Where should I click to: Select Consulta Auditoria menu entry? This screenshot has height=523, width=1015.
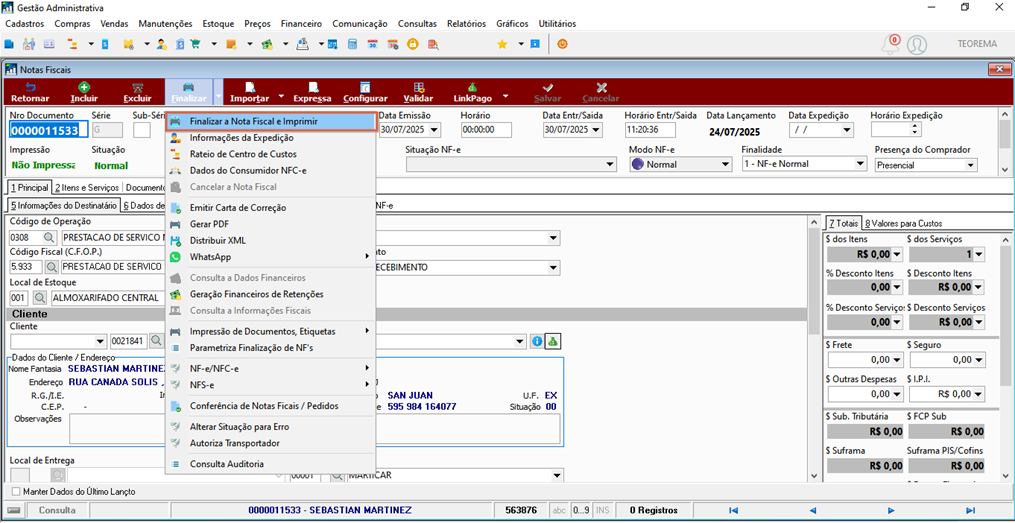pyautogui.click(x=271, y=464)
